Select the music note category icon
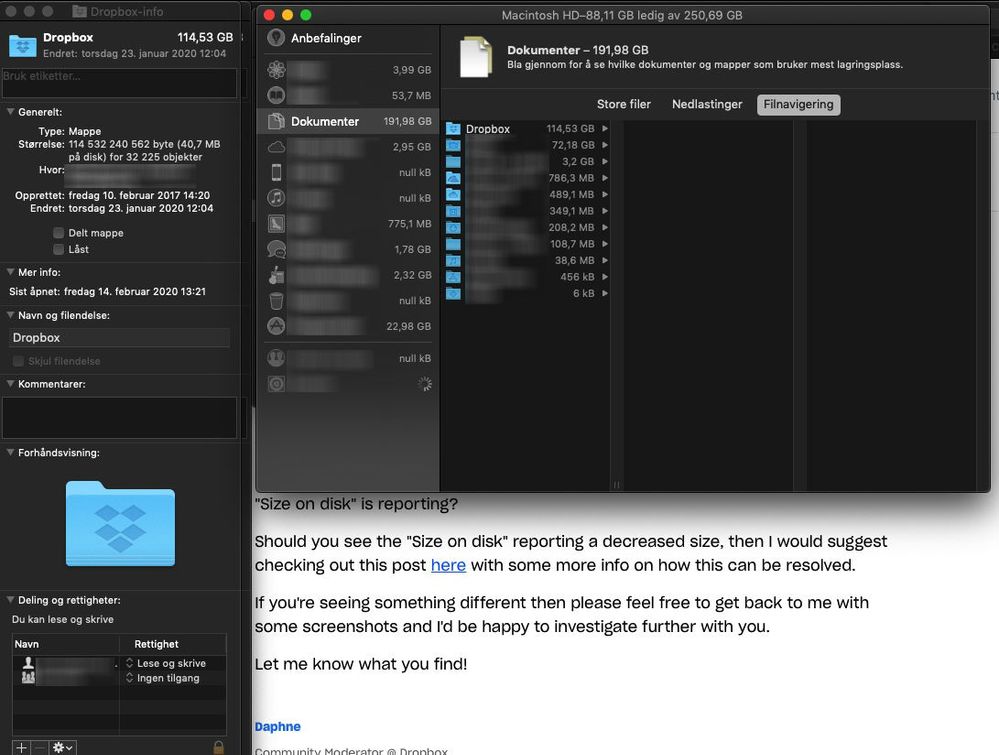The height and width of the screenshot is (755, 999). pyautogui.click(x=276, y=198)
